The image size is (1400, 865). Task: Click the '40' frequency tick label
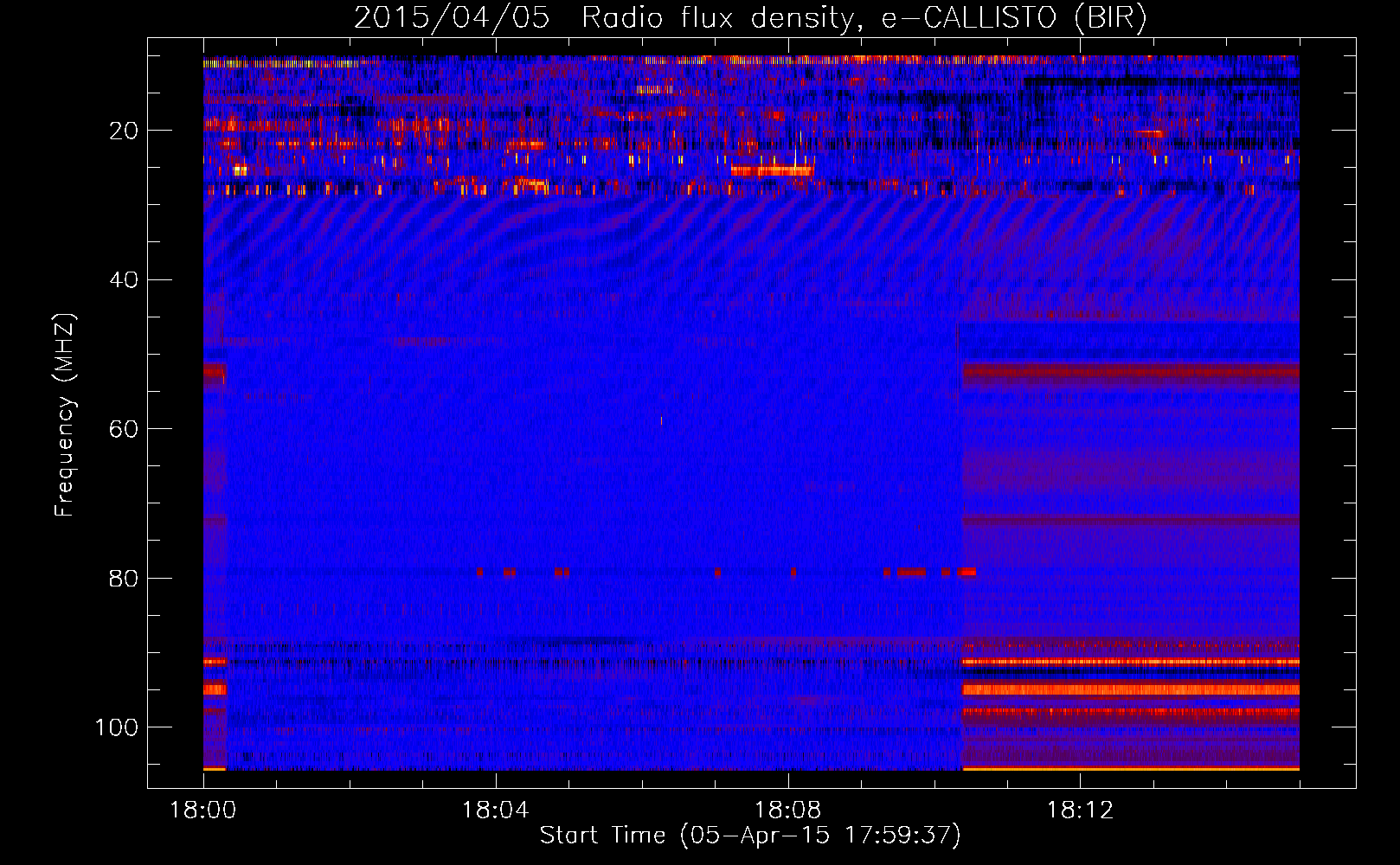125,280
